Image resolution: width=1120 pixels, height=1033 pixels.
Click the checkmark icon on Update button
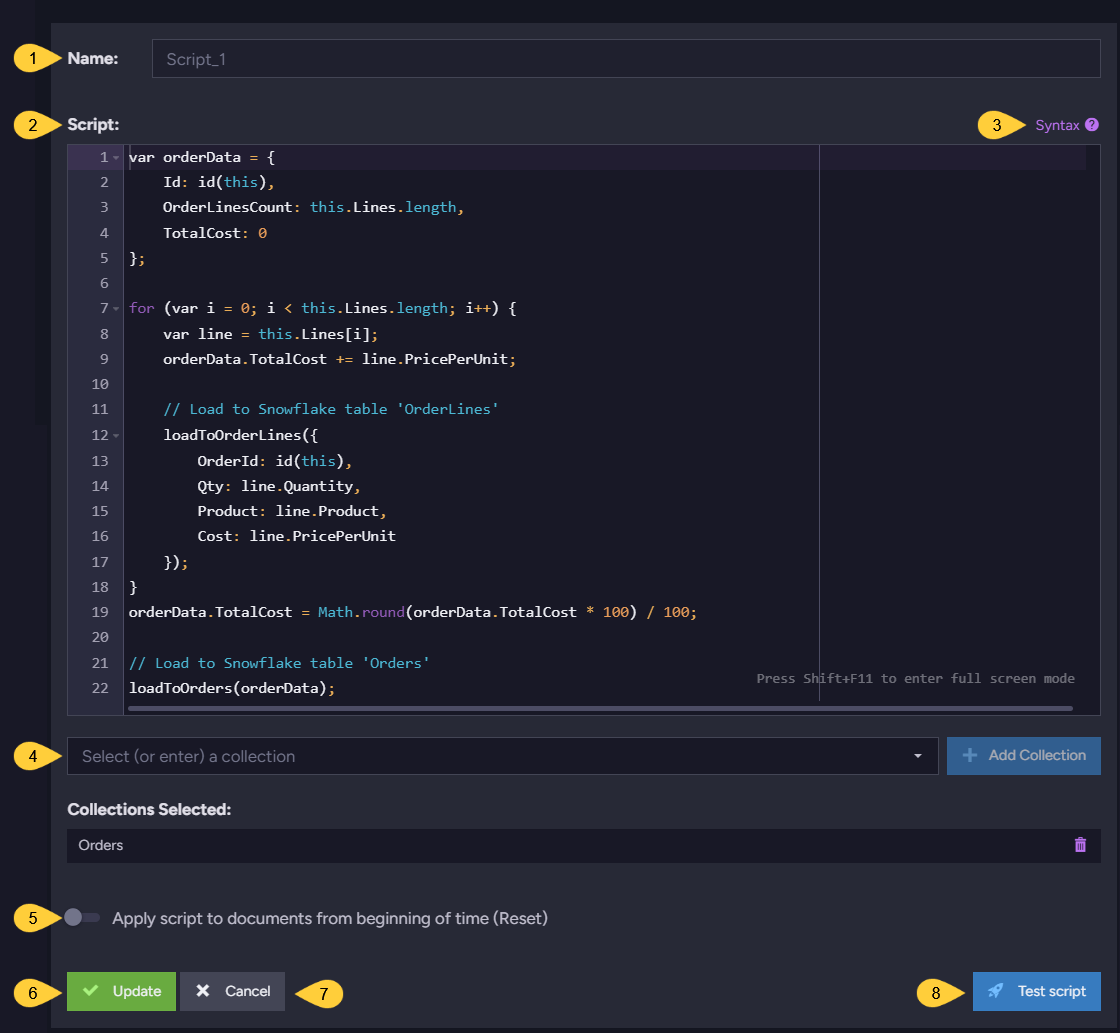pos(91,991)
